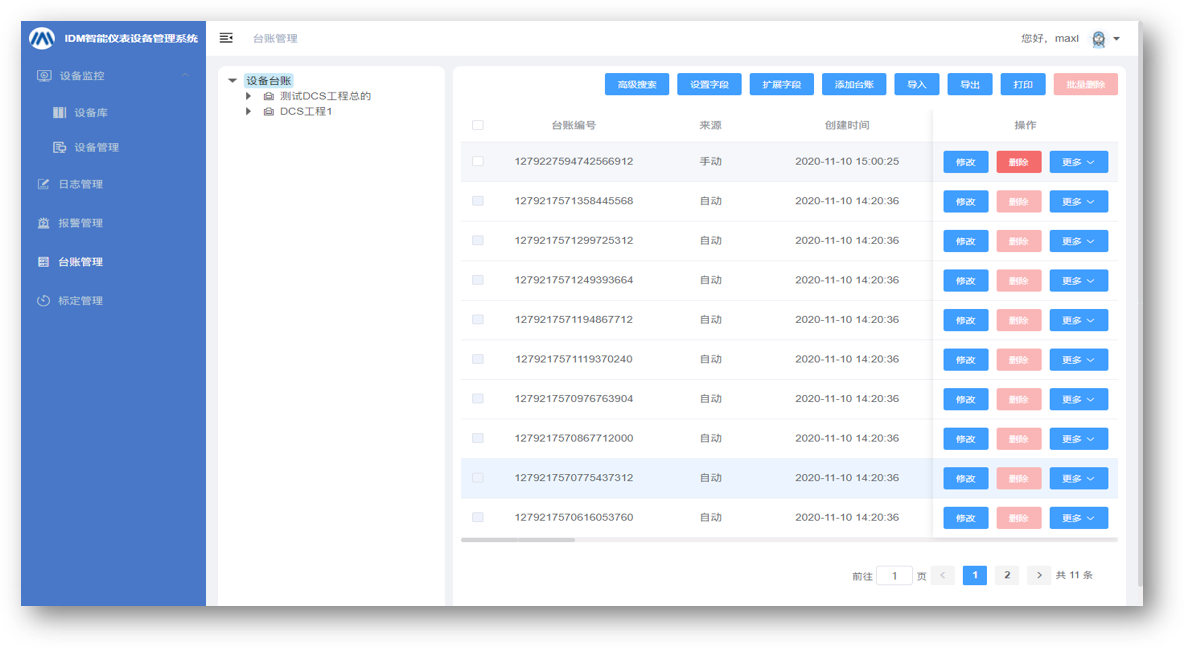The height and width of the screenshot is (648, 1185).
Task: Click the 扩展字段 button
Action: coord(781,85)
